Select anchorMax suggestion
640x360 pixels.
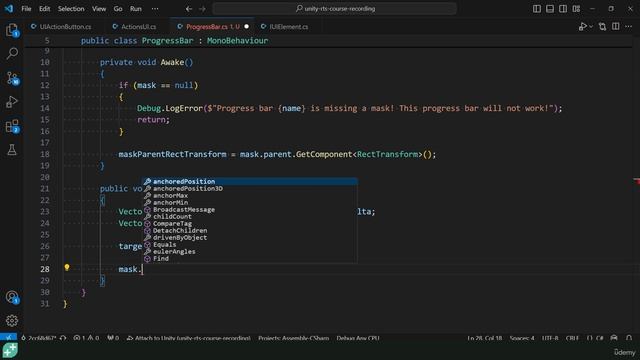[249, 196]
